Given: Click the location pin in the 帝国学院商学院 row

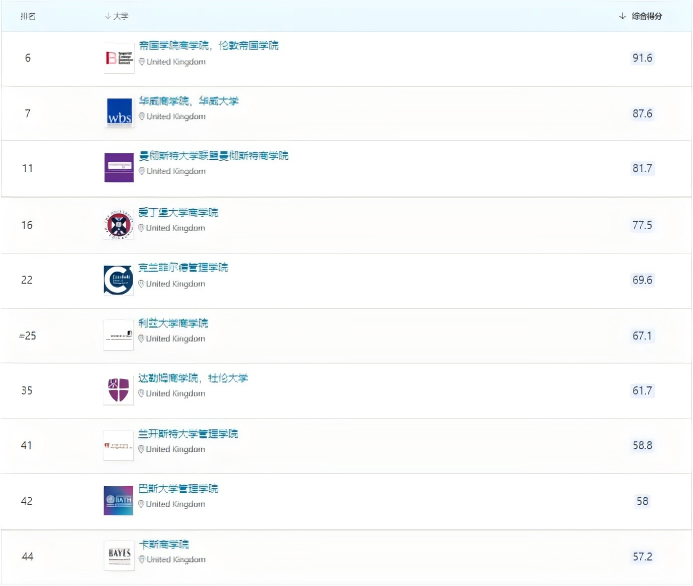Looking at the screenshot, I should 142,62.
